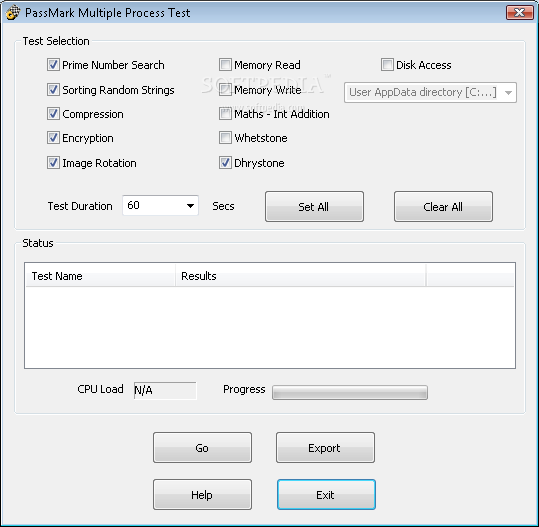Disable the Compression test checkbox
This screenshot has width=539, height=527.
[x=53, y=114]
